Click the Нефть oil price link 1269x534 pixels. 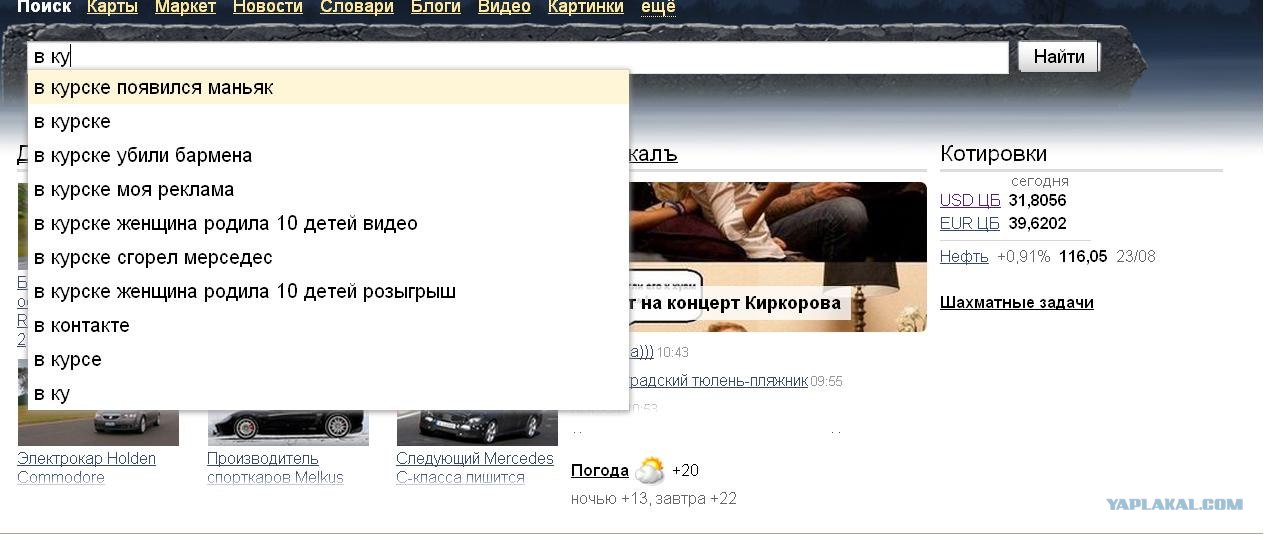[x=964, y=257]
